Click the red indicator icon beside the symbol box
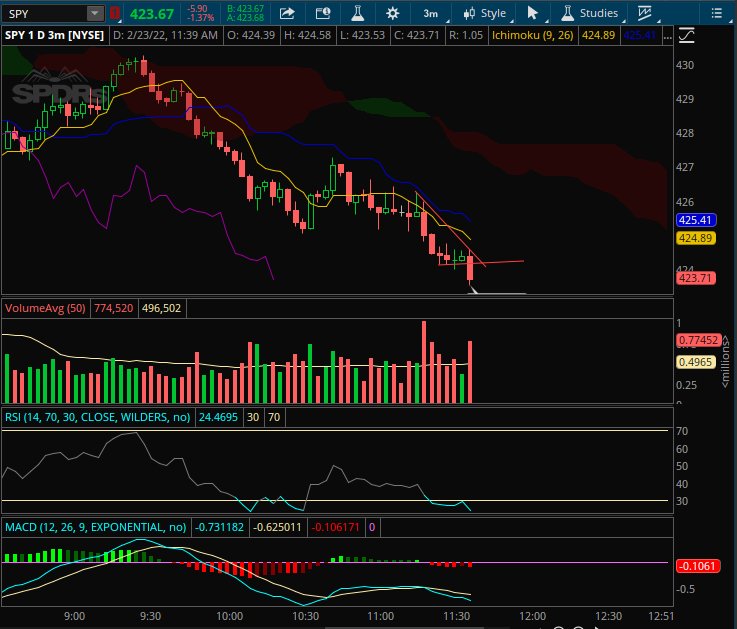Viewport: 737px width, 629px height. [x=115, y=13]
